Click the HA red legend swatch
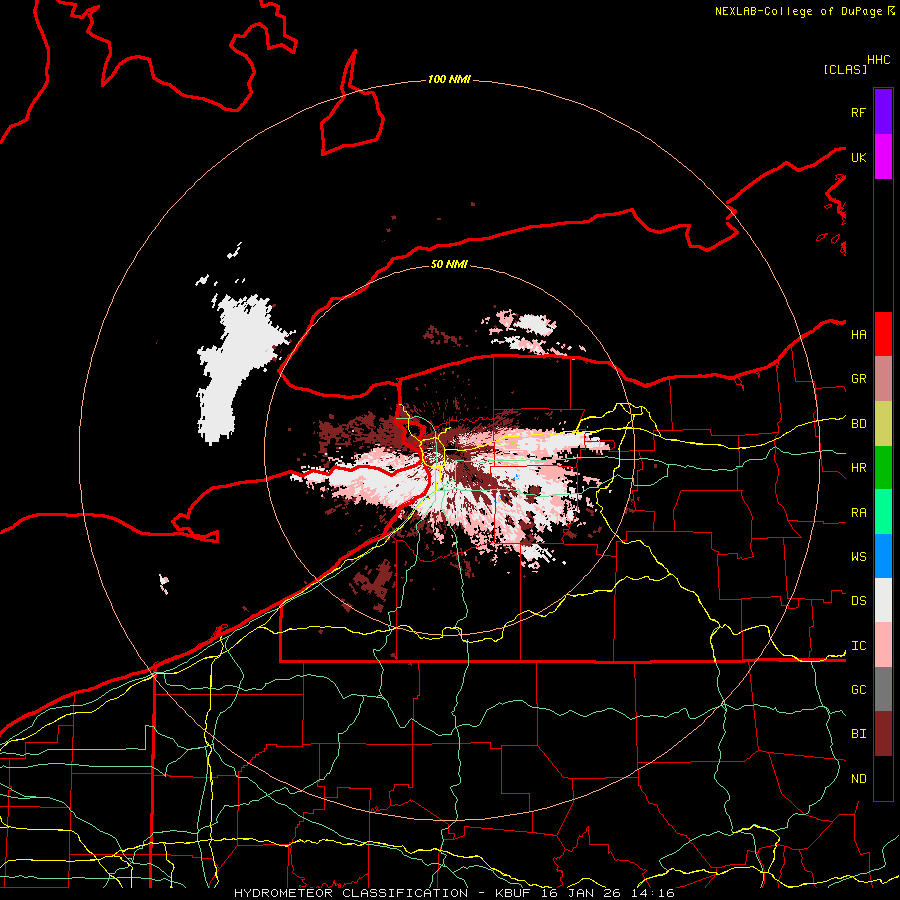The image size is (900, 900). 883,334
